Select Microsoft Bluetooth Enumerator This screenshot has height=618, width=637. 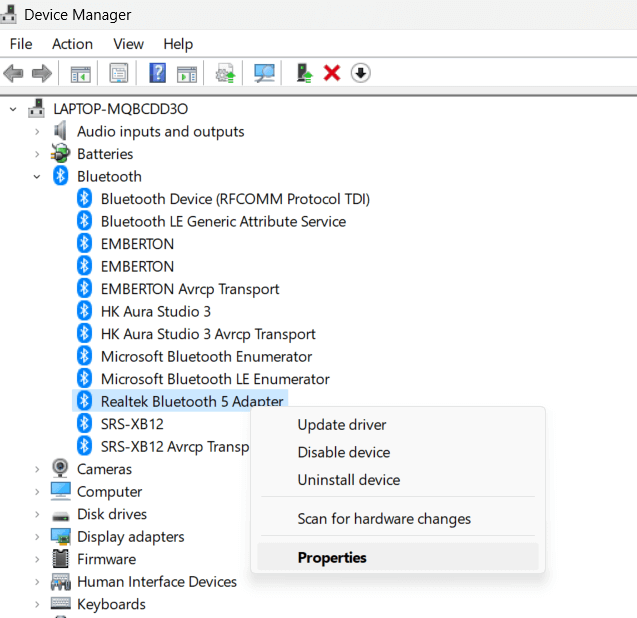(206, 356)
